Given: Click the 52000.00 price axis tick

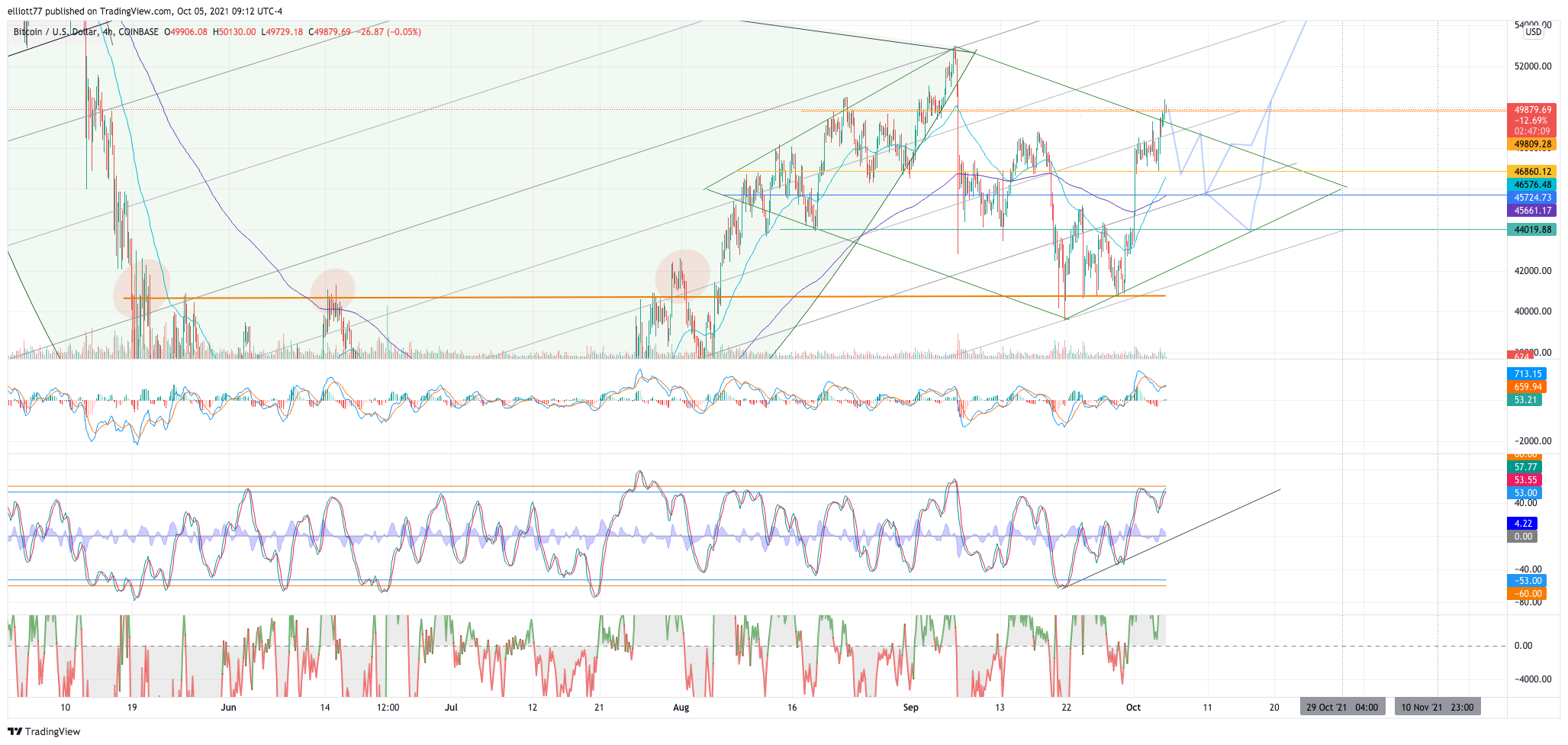Looking at the screenshot, I should click(1533, 66).
